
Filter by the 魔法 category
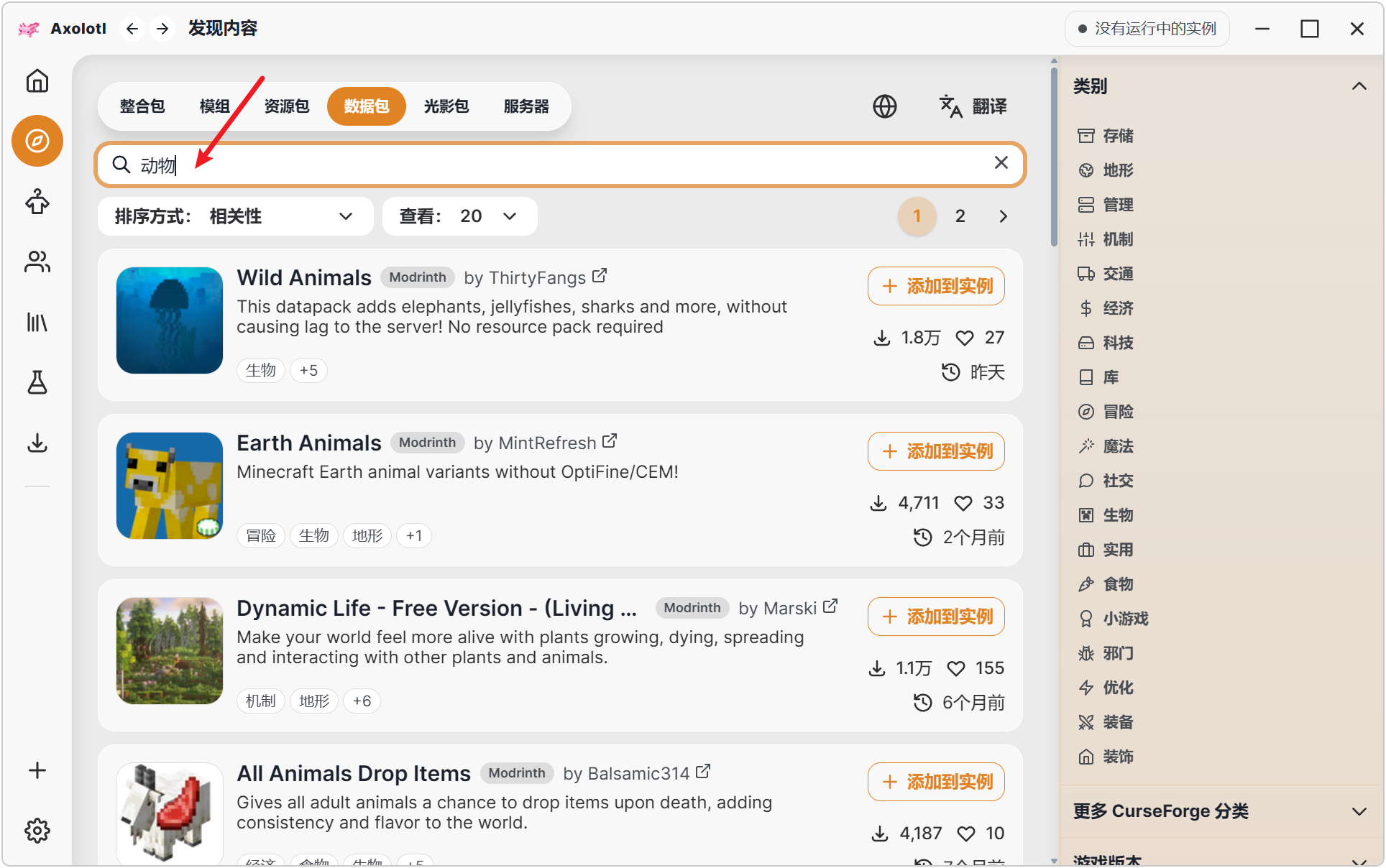pyautogui.click(x=1106, y=446)
